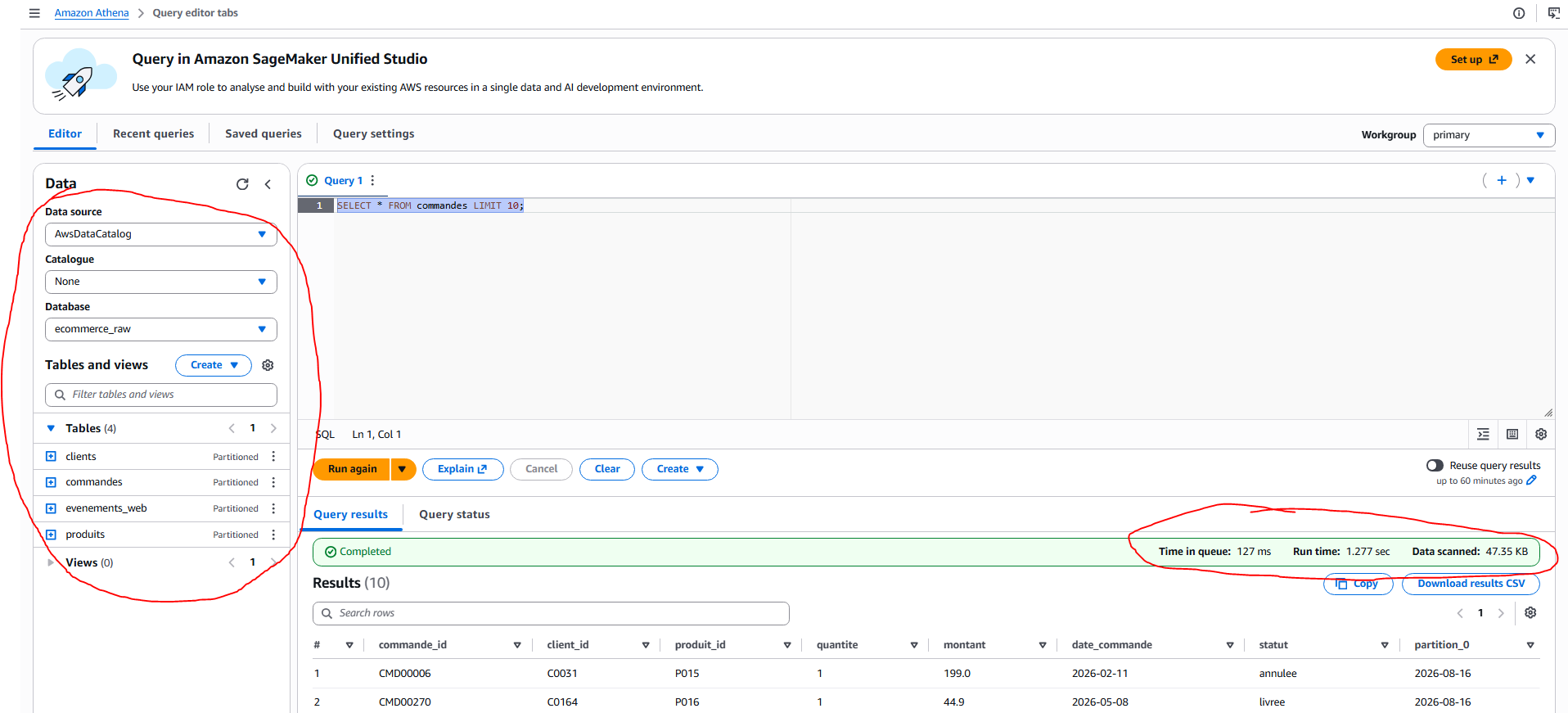Open Run again options arrow
The height and width of the screenshot is (713, 1568).
pyautogui.click(x=403, y=469)
